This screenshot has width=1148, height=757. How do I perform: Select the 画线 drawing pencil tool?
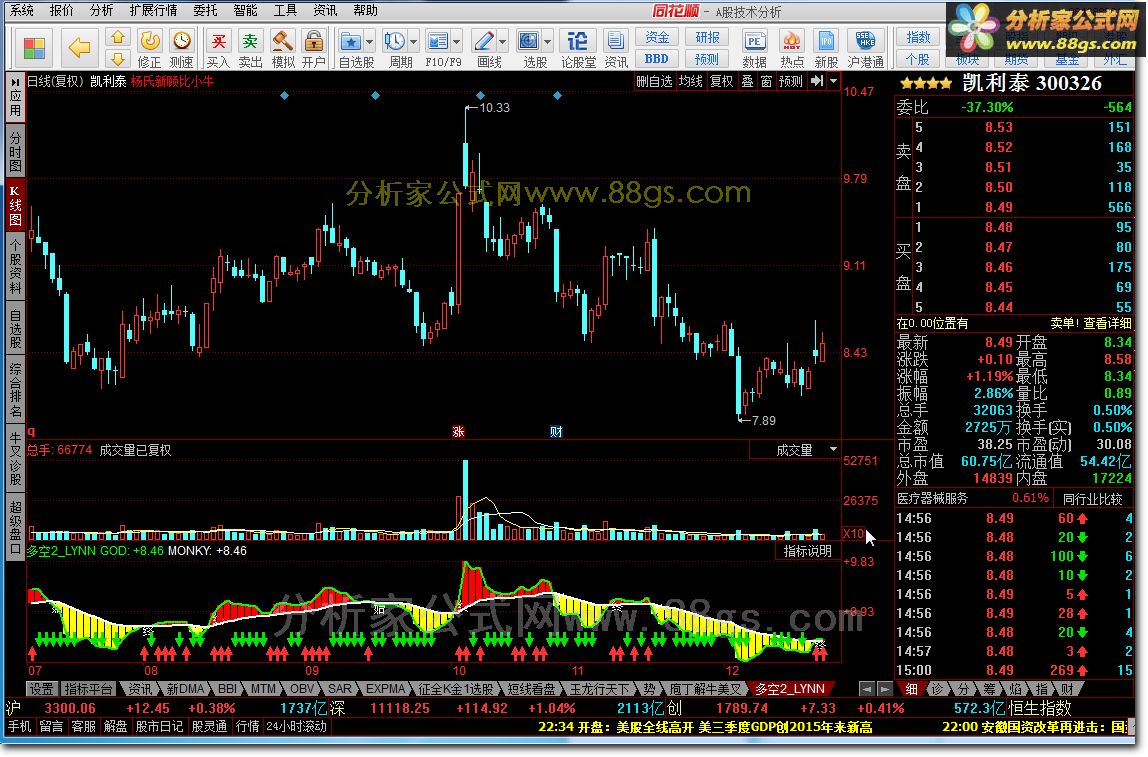[484, 48]
